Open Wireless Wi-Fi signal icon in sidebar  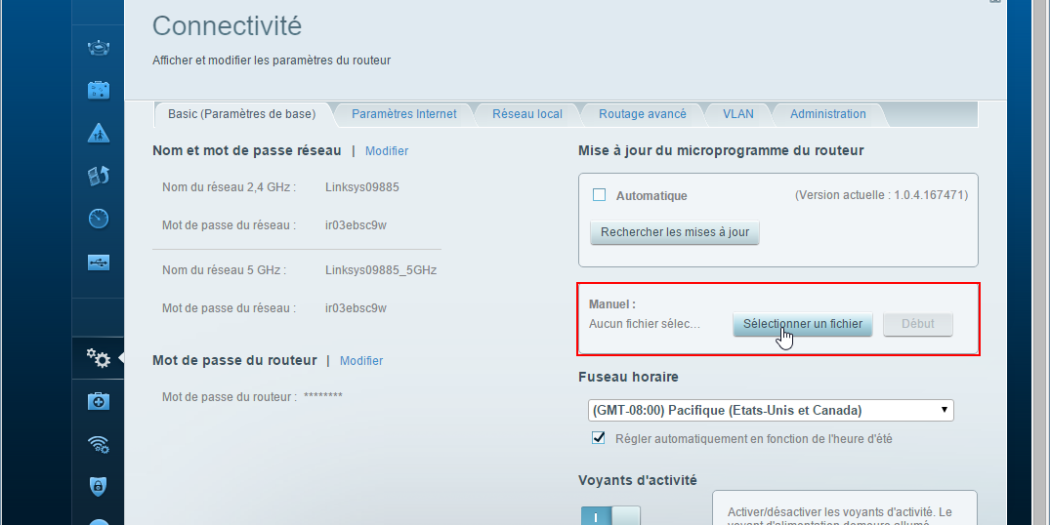(99, 445)
